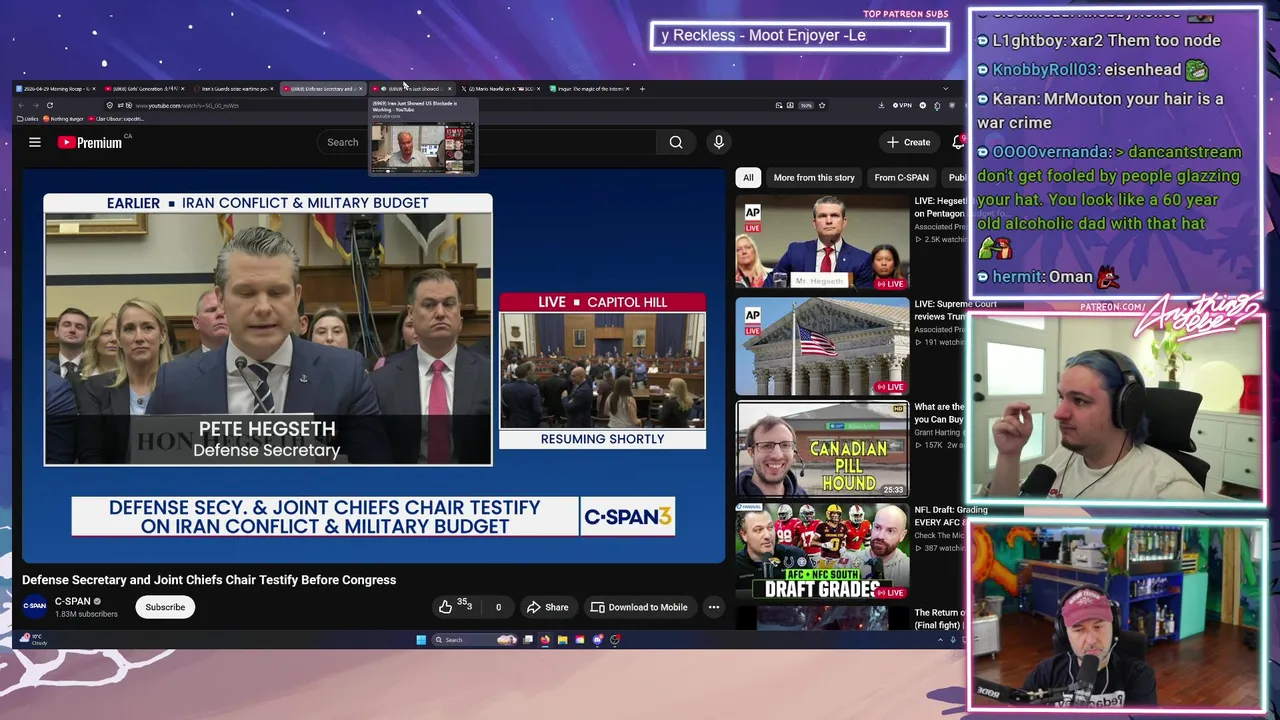Open AP live Supreme Court video thumbnail
The height and width of the screenshot is (720, 1280).
coord(822,346)
